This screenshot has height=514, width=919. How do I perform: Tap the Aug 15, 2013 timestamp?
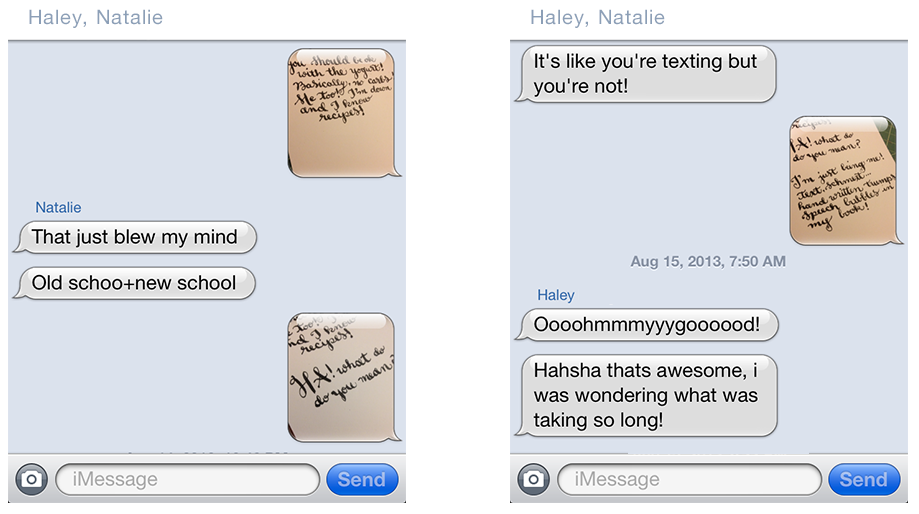[708, 261]
